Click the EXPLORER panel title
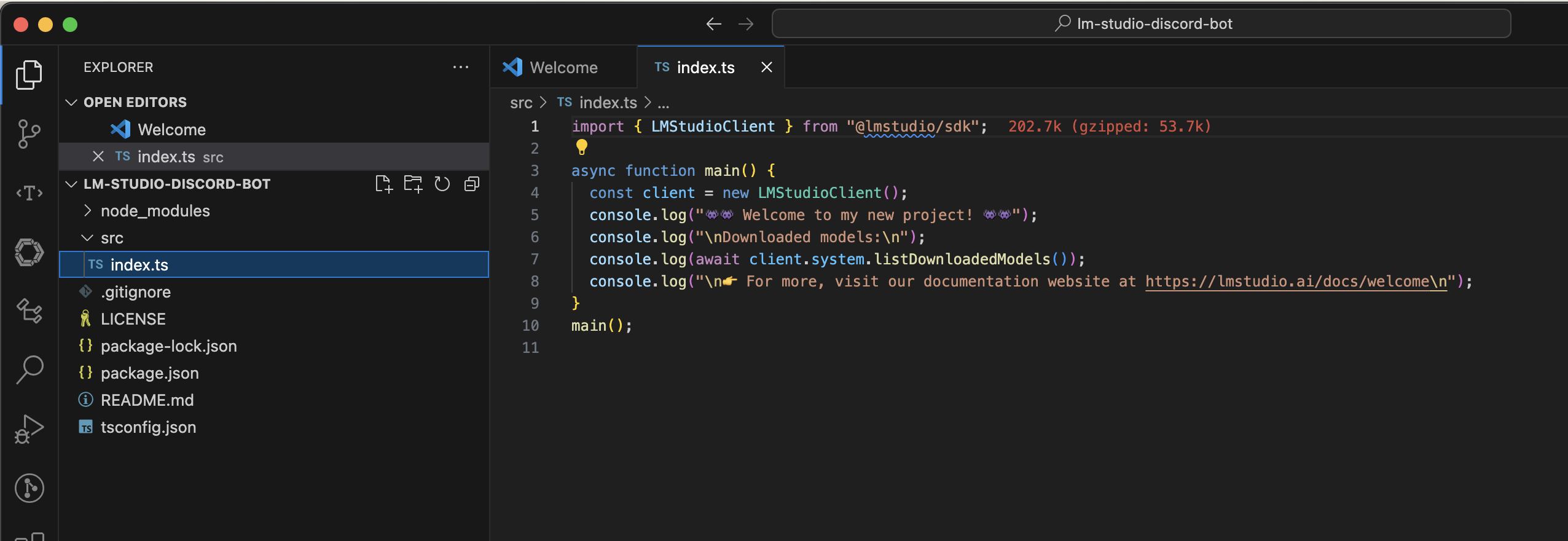 (119, 67)
